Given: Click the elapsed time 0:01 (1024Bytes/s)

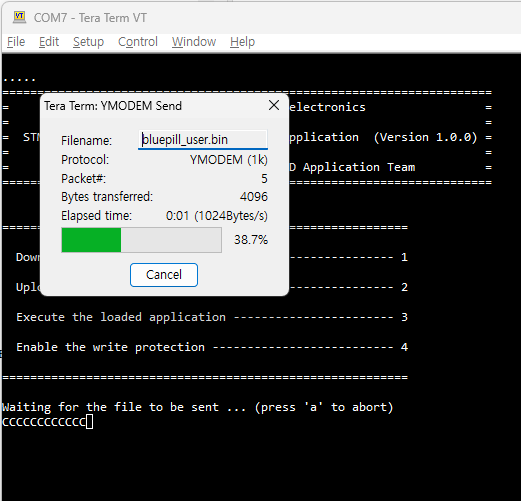Looking at the screenshot, I should pos(217,216).
